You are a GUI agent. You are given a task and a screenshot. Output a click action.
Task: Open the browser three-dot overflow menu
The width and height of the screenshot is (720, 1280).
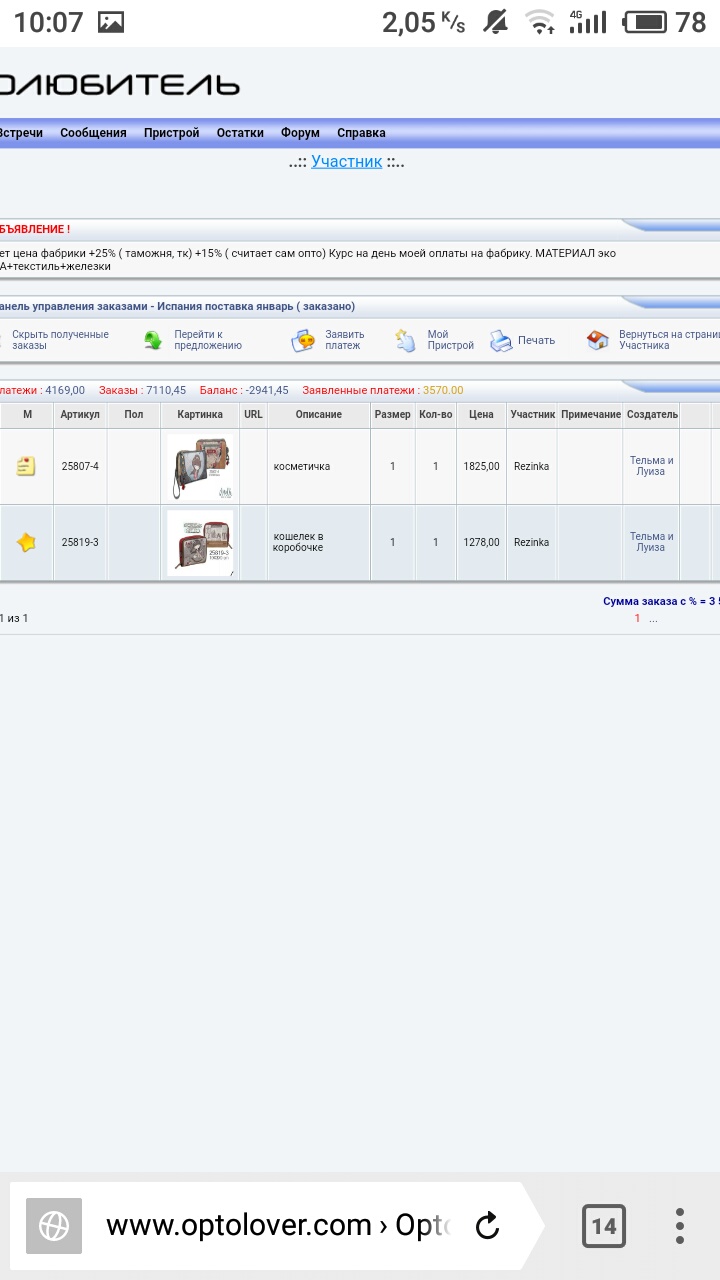[x=679, y=1225]
